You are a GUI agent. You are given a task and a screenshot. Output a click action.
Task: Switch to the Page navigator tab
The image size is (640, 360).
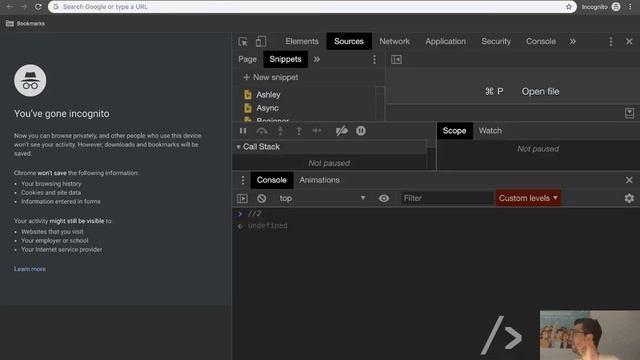point(247,59)
